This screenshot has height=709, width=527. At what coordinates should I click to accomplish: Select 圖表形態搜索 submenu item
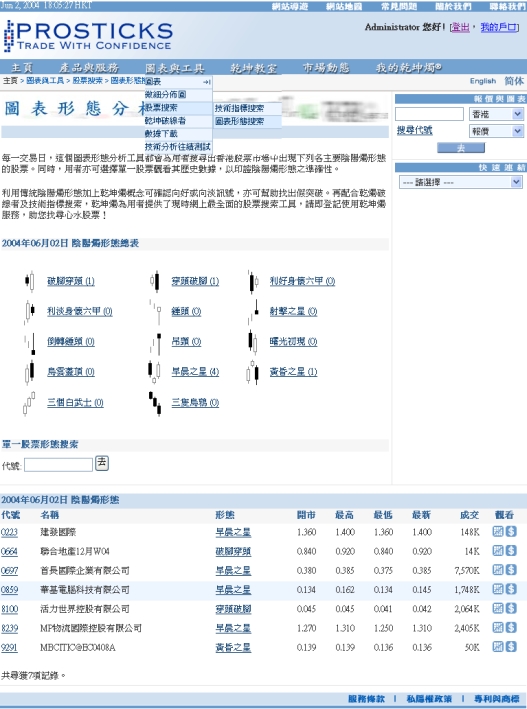click(239, 121)
